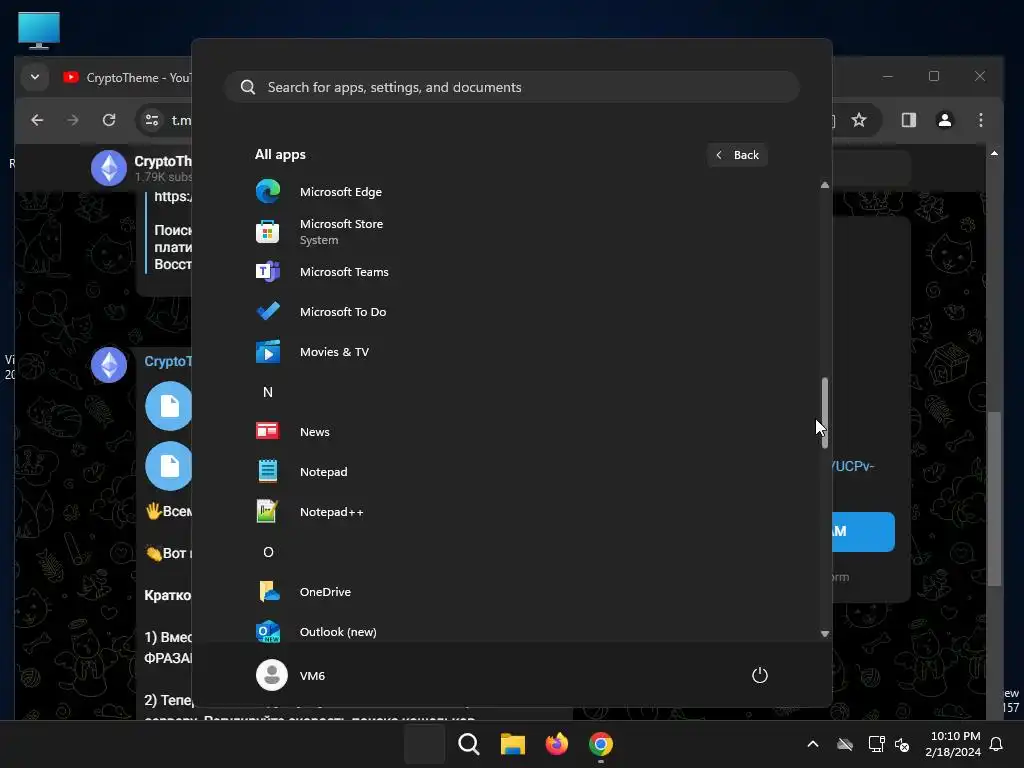Screen dimensions: 1024x768
Task: Open the VM6 user account menu
Action: 291,675
